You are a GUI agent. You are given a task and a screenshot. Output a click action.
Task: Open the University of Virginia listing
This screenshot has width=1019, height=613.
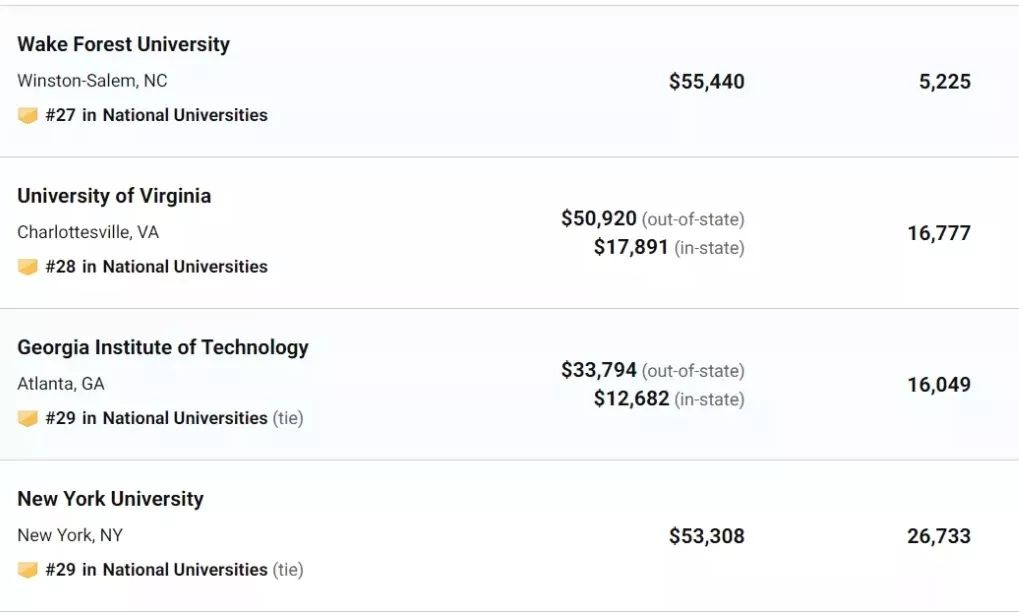click(x=114, y=196)
